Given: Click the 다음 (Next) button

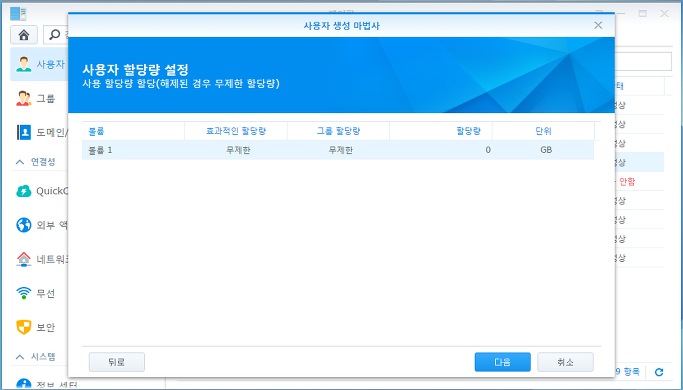Looking at the screenshot, I should click(503, 362).
